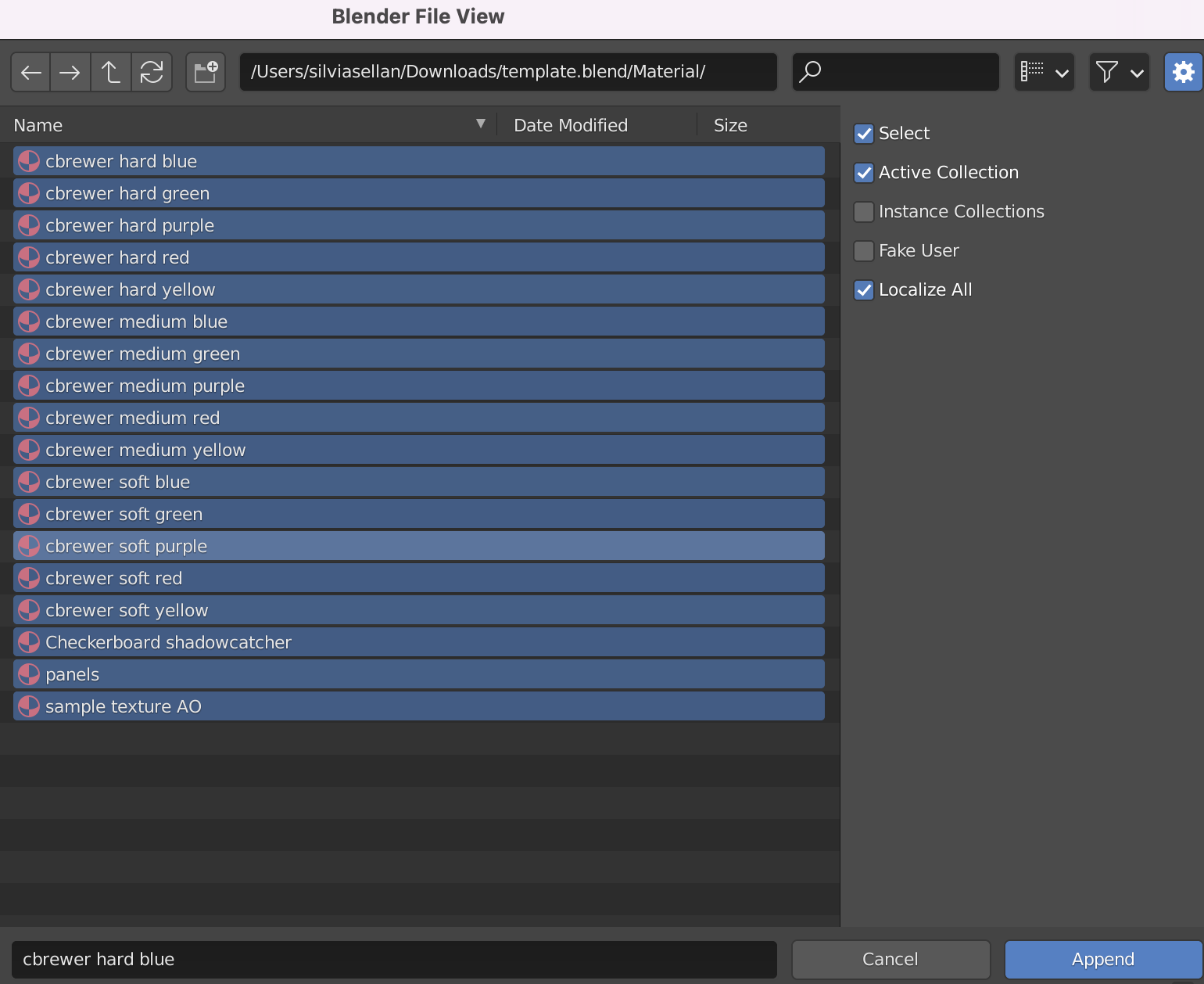Viewport: 1204px width, 984px height.
Task: Click material icon of cbrewer hard green
Action: point(29,193)
